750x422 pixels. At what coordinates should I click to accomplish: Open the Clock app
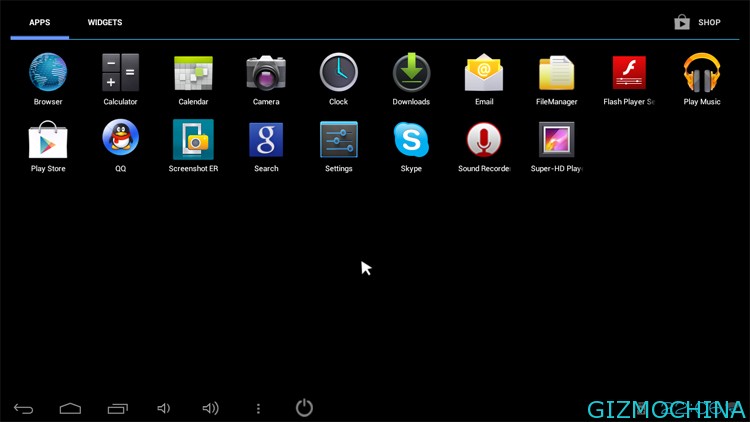click(338, 74)
